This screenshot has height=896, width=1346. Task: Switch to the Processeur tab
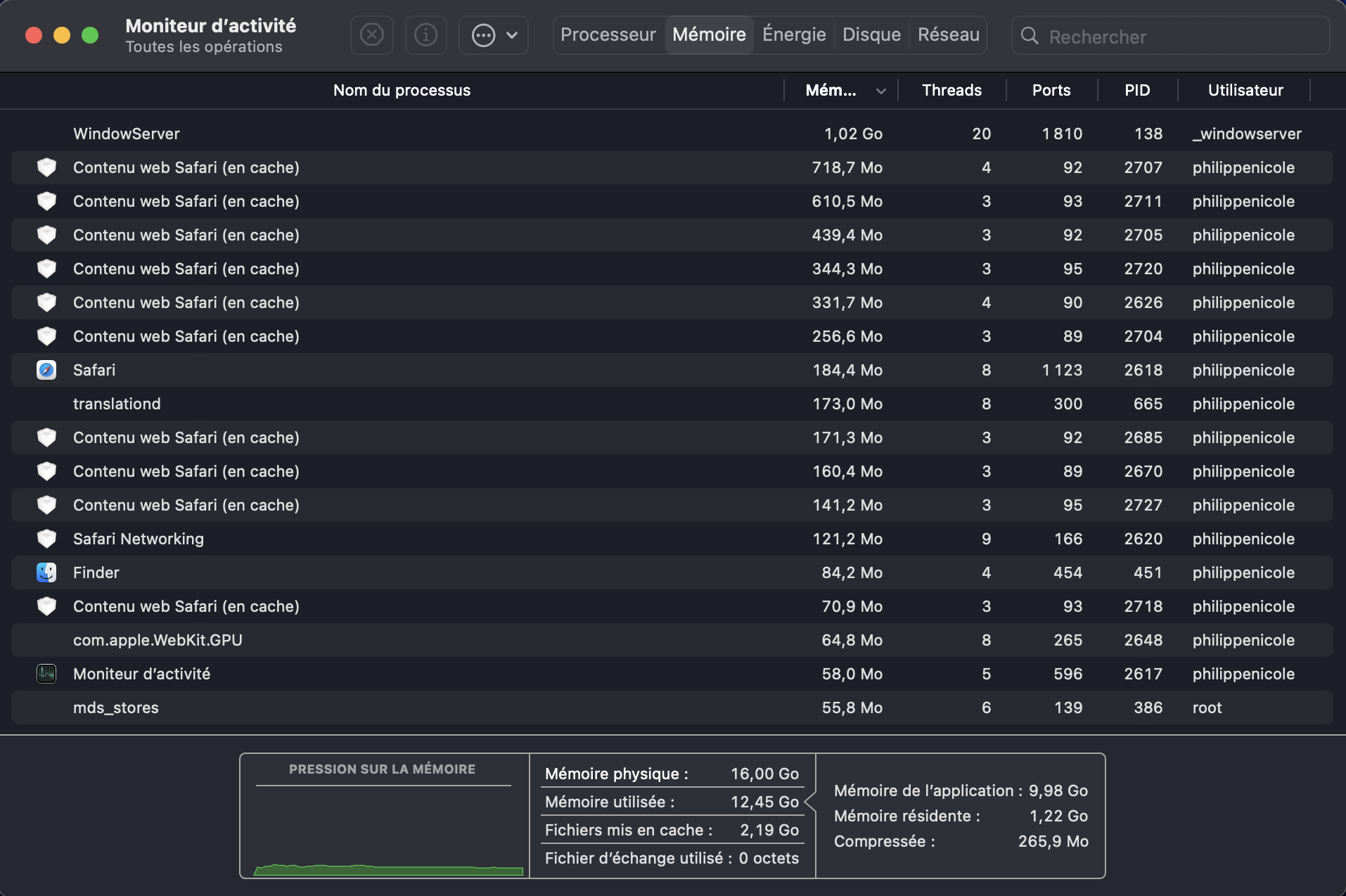(608, 34)
